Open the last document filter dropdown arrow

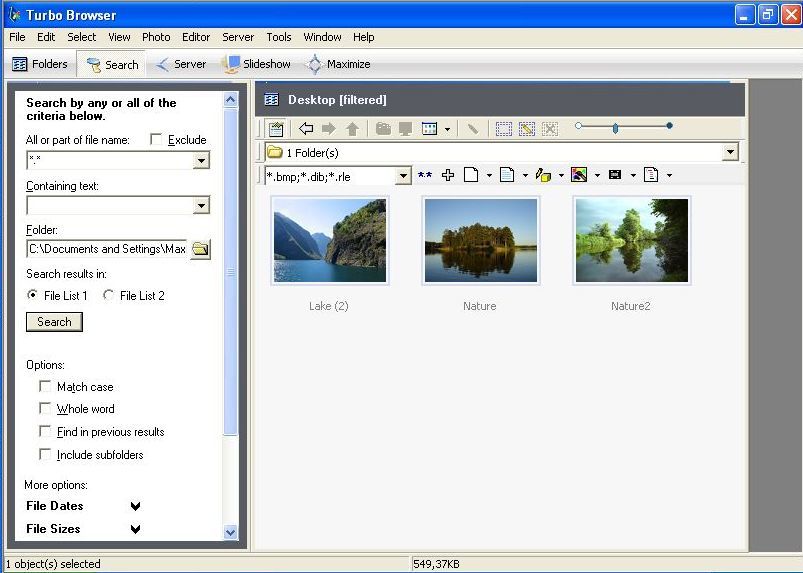click(669, 176)
